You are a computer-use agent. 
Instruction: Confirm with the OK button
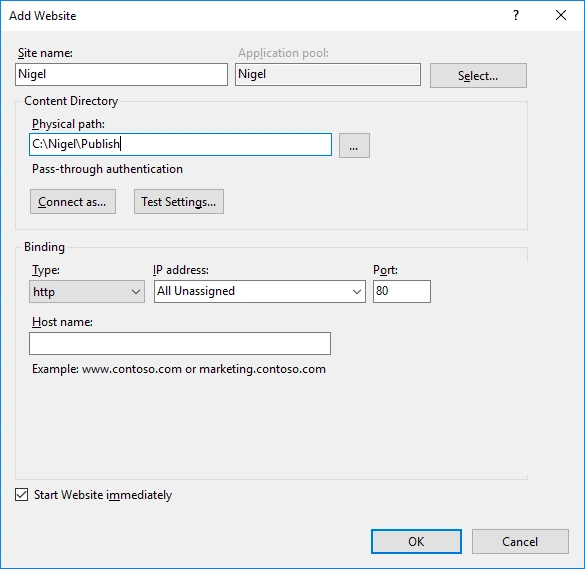(416, 541)
